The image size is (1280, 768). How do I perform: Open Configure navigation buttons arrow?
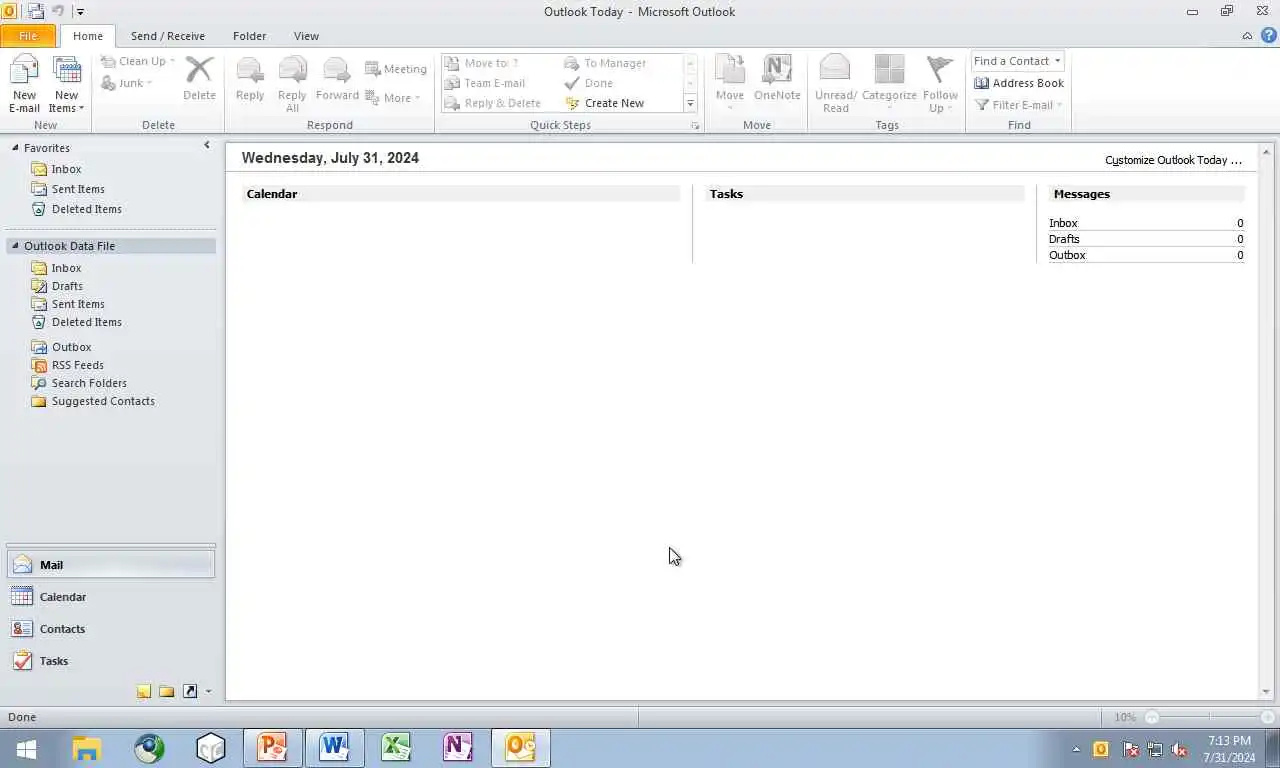point(208,691)
